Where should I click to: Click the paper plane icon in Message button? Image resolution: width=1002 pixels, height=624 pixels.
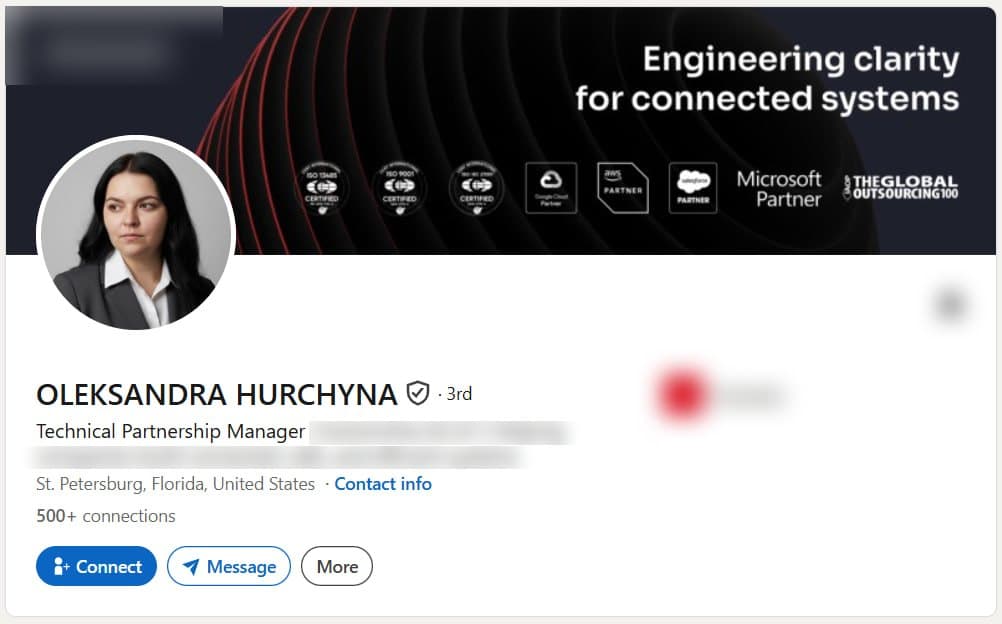pyautogui.click(x=191, y=566)
